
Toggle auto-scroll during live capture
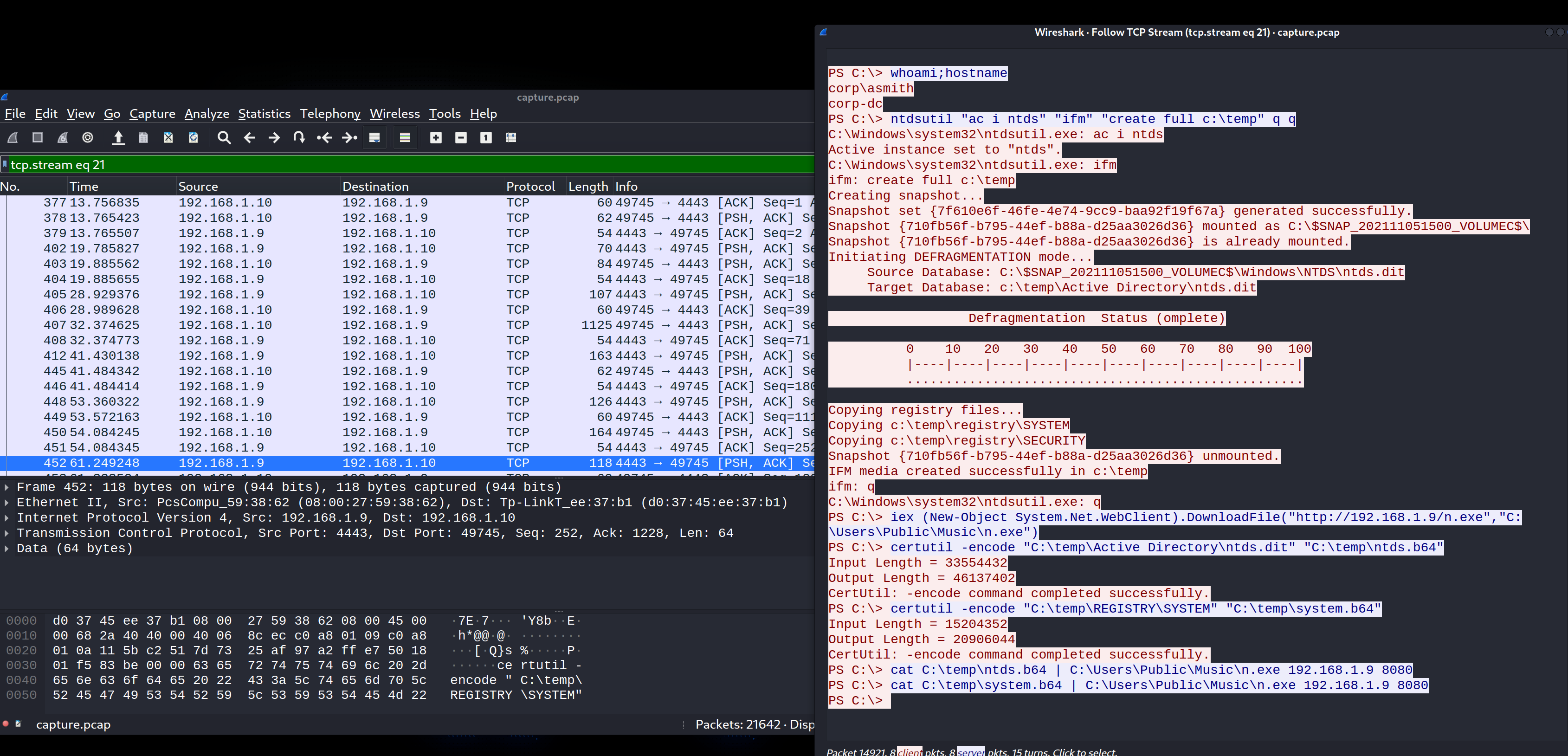(x=374, y=137)
